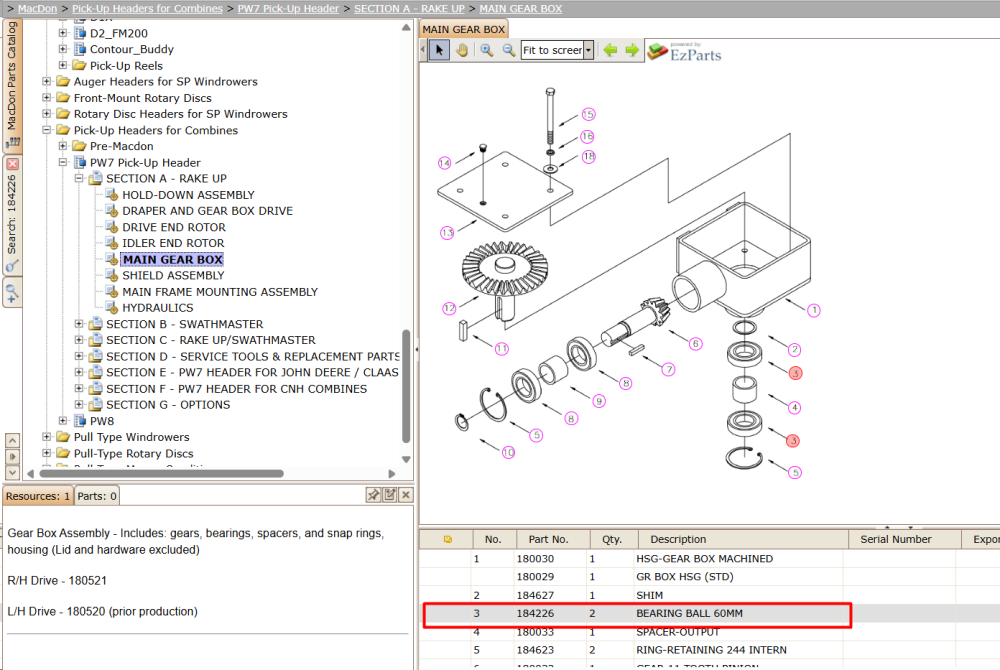Screen dimensions: 1000x670
Task: Expand the PW8 tree node
Action: pos(62,421)
